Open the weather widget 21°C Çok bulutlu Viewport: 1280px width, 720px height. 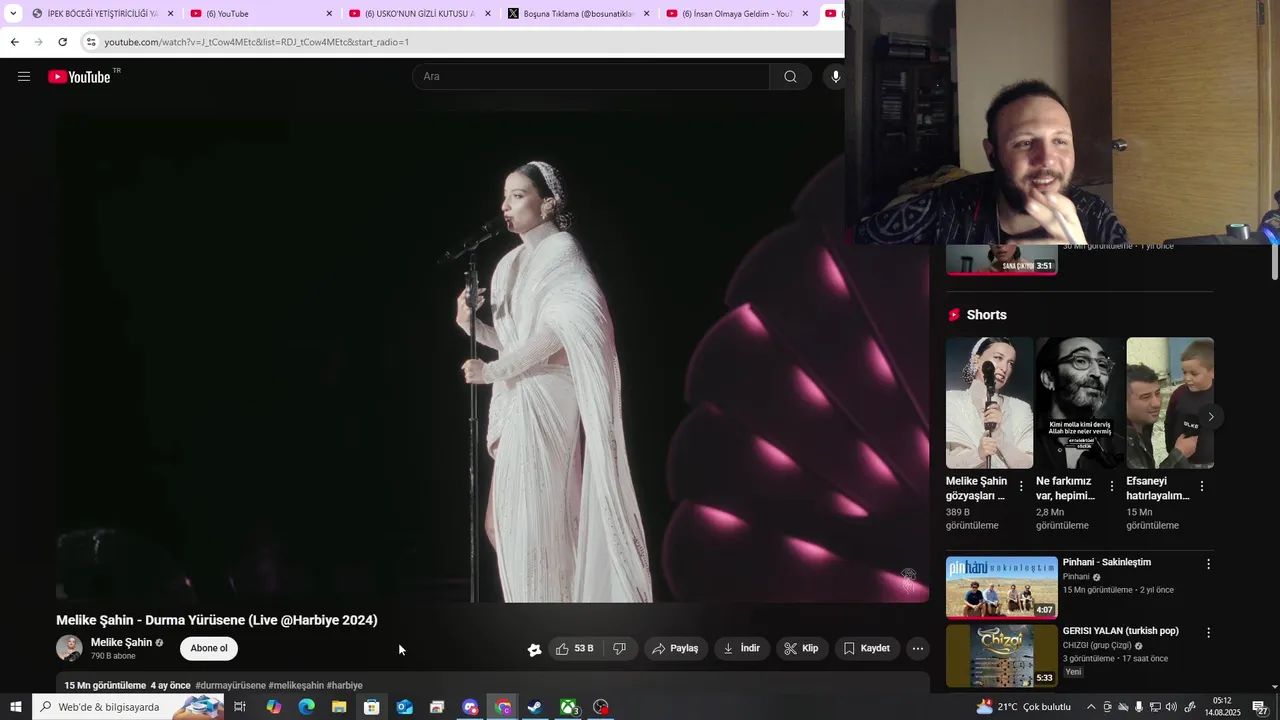point(1023,707)
